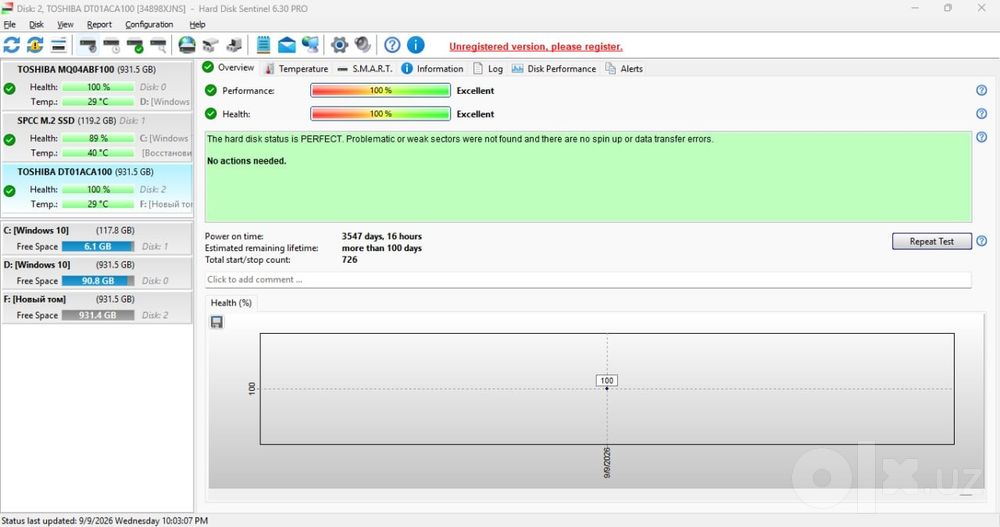
Task: Click the 931.4 GB free space bar
Action: [x=98, y=315]
